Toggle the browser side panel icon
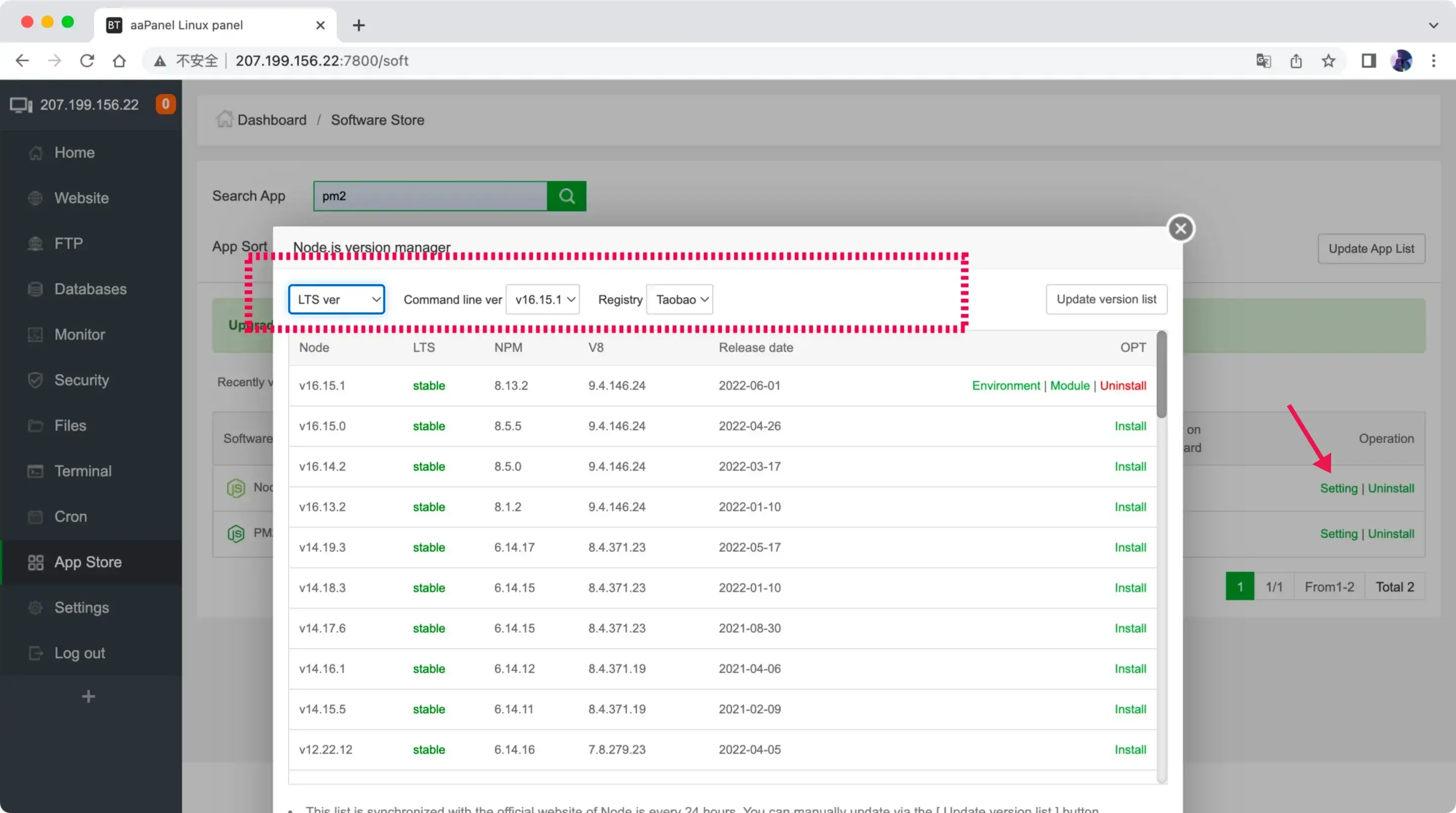The image size is (1456, 813). [x=1369, y=61]
